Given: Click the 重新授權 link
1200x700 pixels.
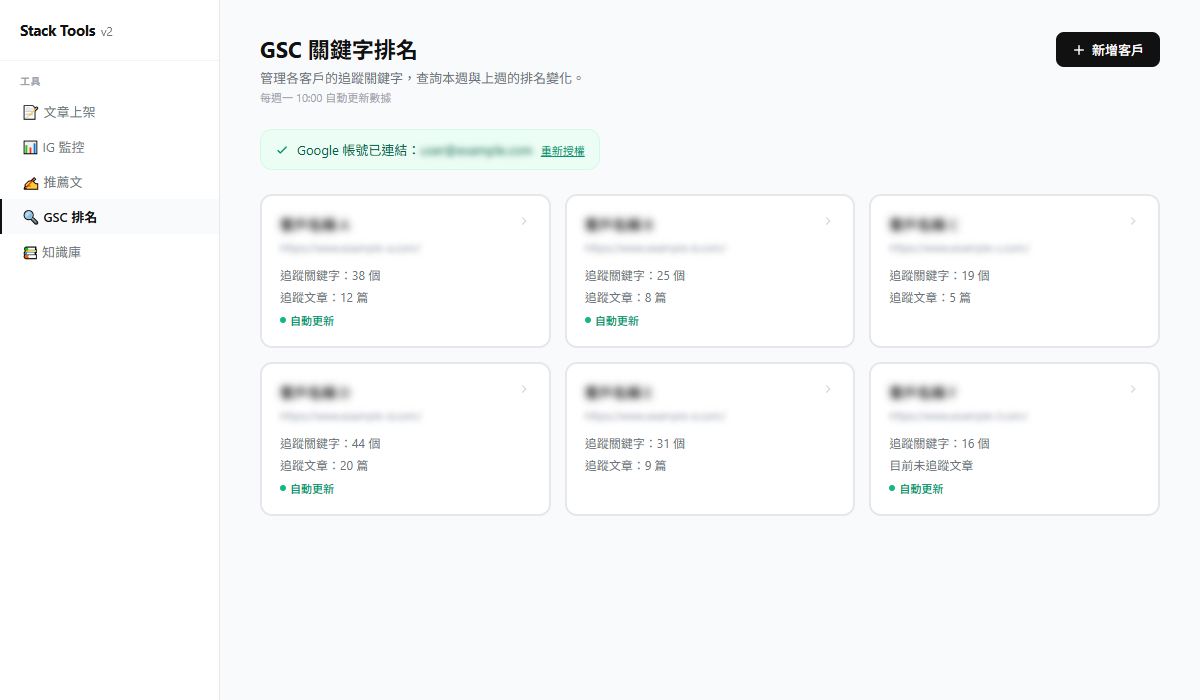Looking at the screenshot, I should tap(563, 151).
